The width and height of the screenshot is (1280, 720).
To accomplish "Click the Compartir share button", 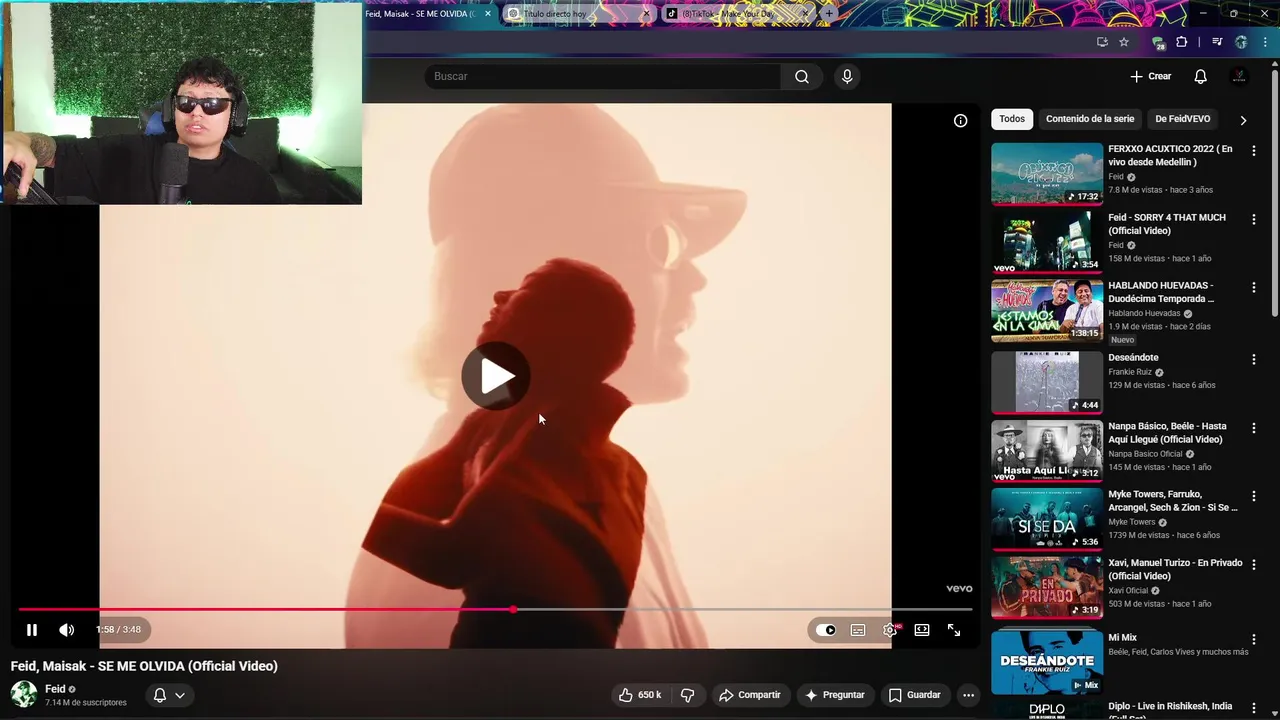I will click(x=750, y=695).
